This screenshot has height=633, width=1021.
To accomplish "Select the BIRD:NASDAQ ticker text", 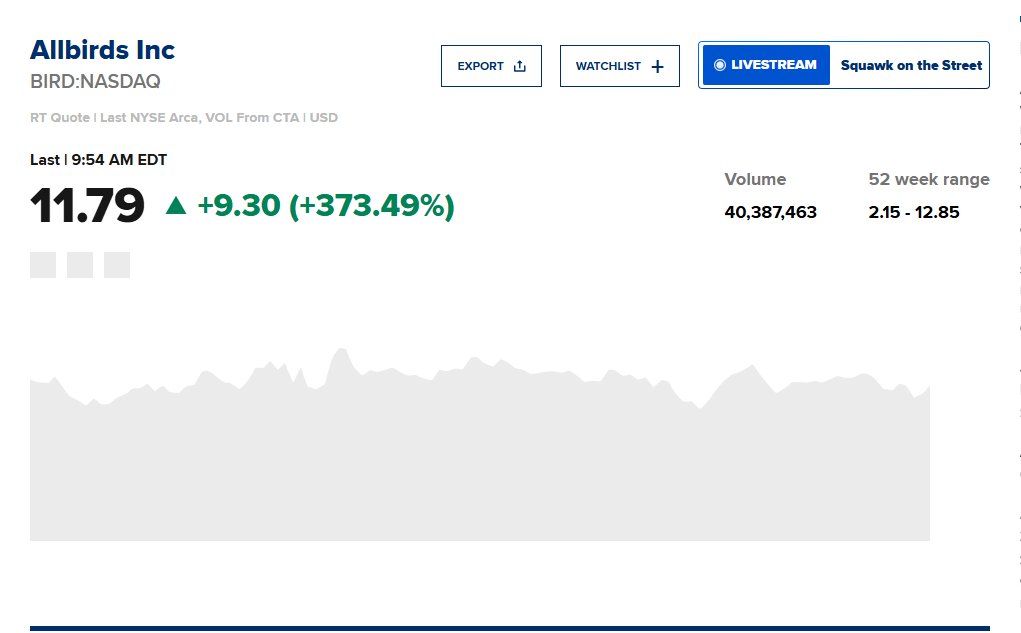I will click(95, 81).
